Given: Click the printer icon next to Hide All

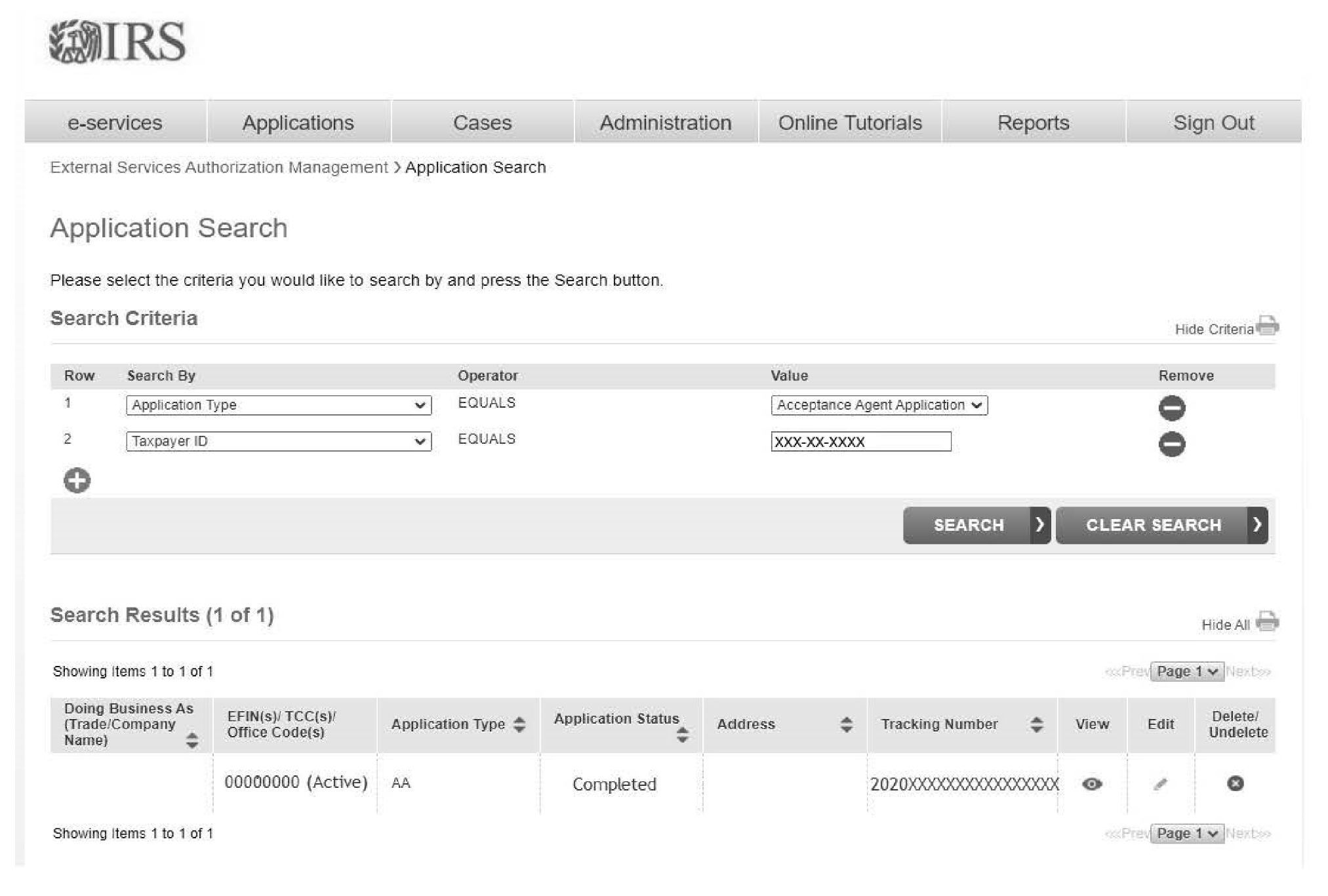Looking at the screenshot, I should [1267, 621].
